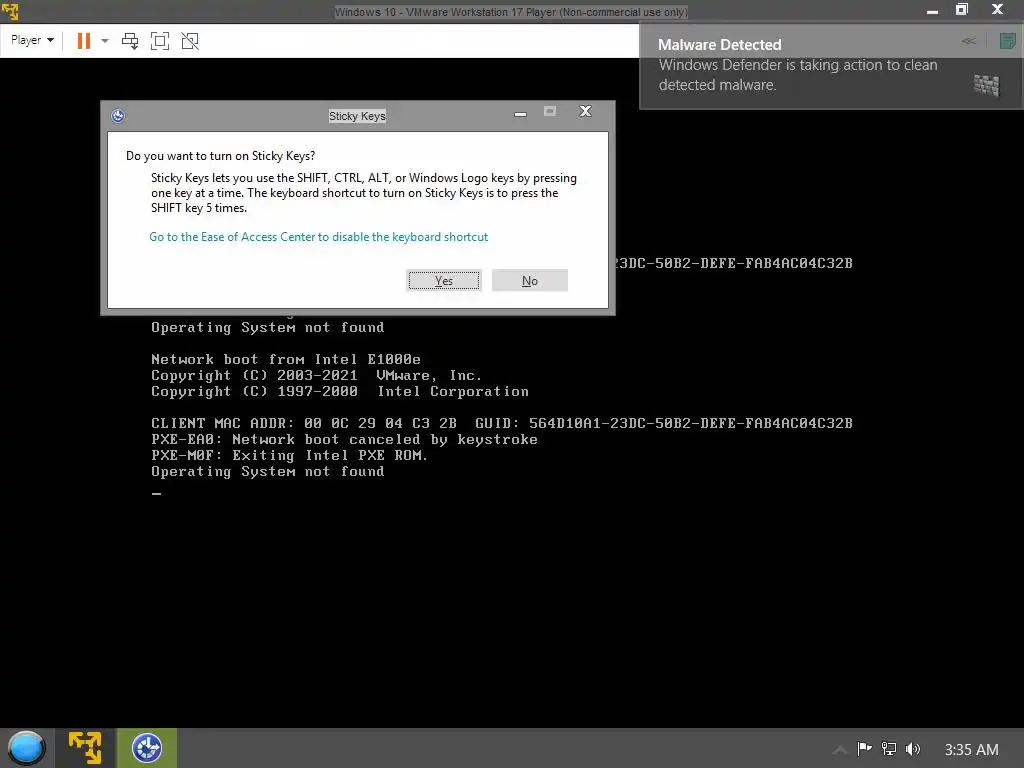Minimize the VMware Player window
Viewport: 1024px width, 768px height.
click(x=933, y=10)
